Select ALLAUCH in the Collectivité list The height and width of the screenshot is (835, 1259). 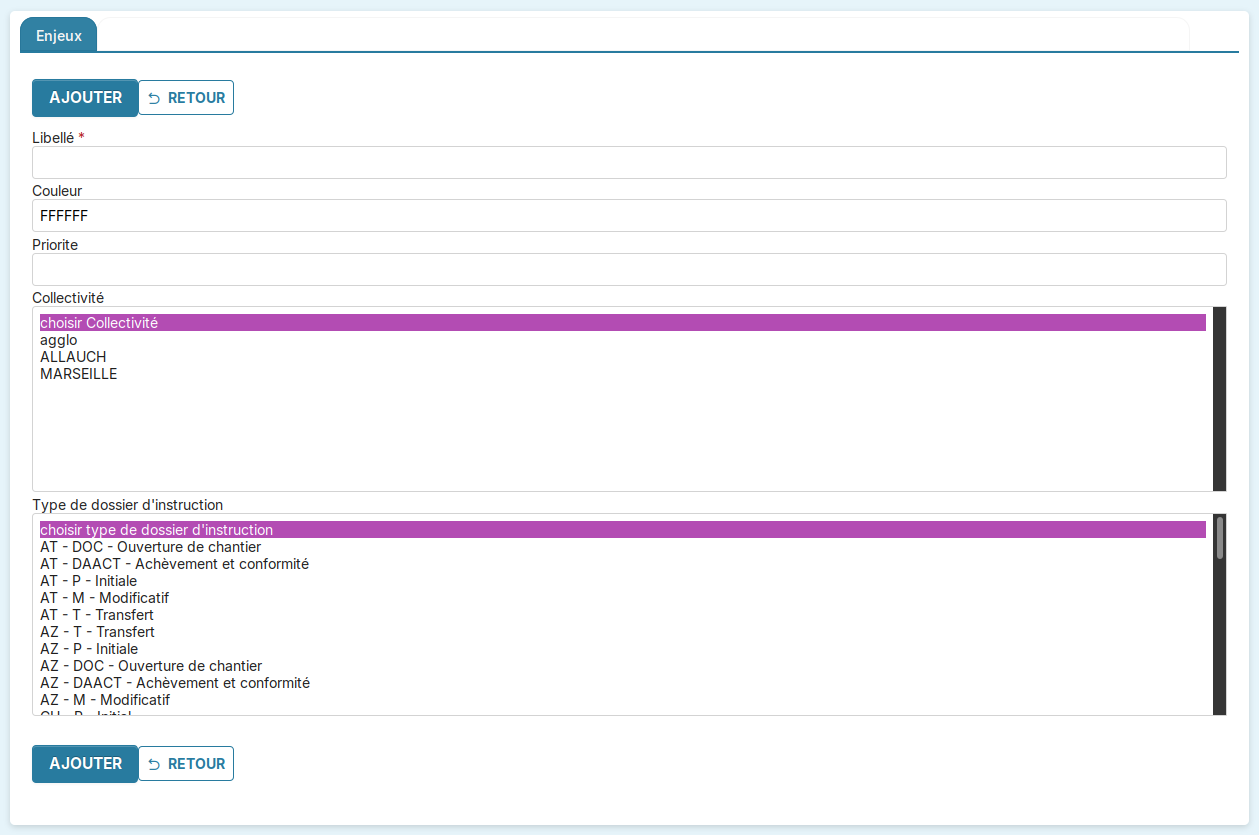click(x=73, y=357)
